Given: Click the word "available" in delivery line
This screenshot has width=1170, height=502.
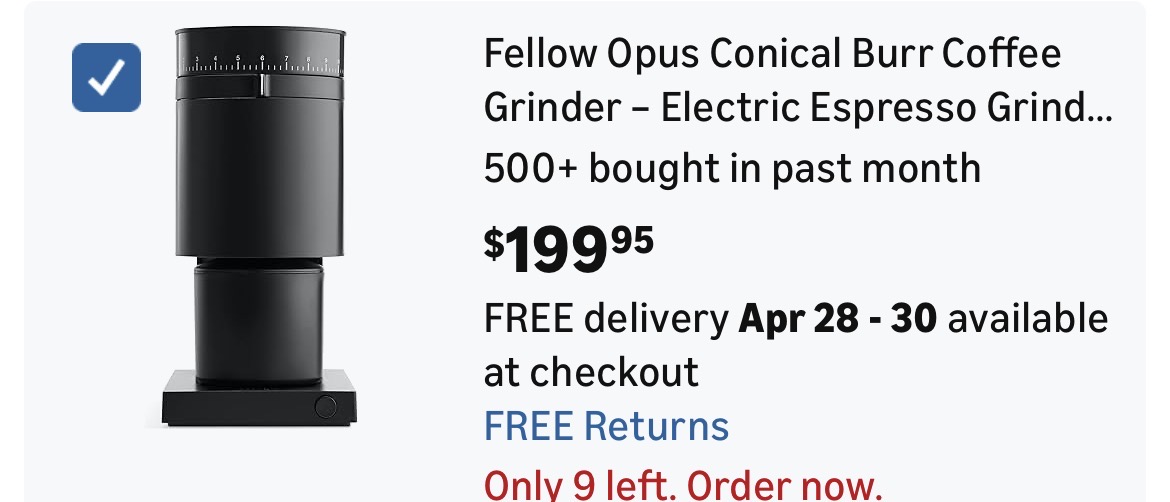Looking at the screenshot, I should click(1027, 320).
